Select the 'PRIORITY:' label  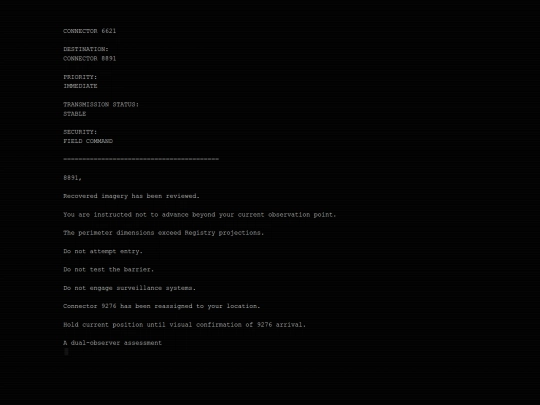click(80, 77)
